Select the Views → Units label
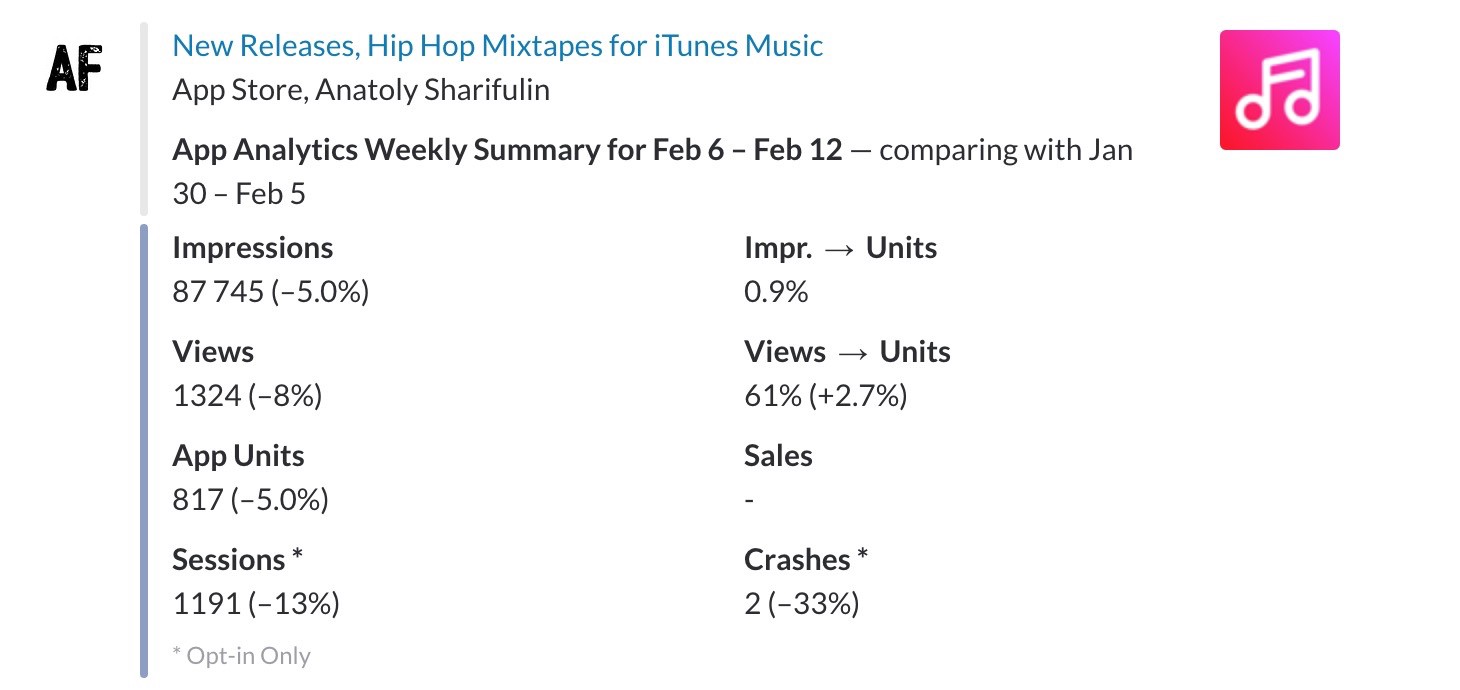 point(847,352)
